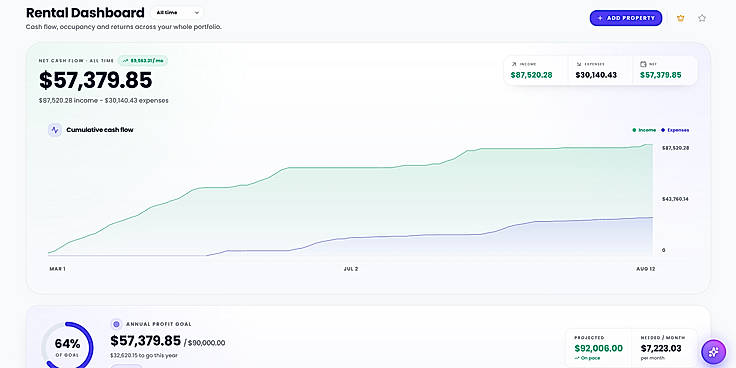Click the $87,520.28 income stat value
Screen dimensions: 736x368
[x=531, y=75]
